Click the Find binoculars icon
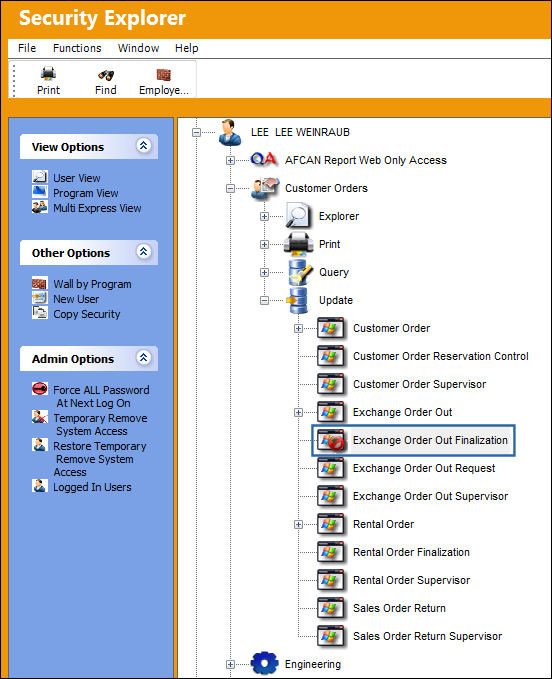The image size is (552, 679). click(x=106, y=74)
